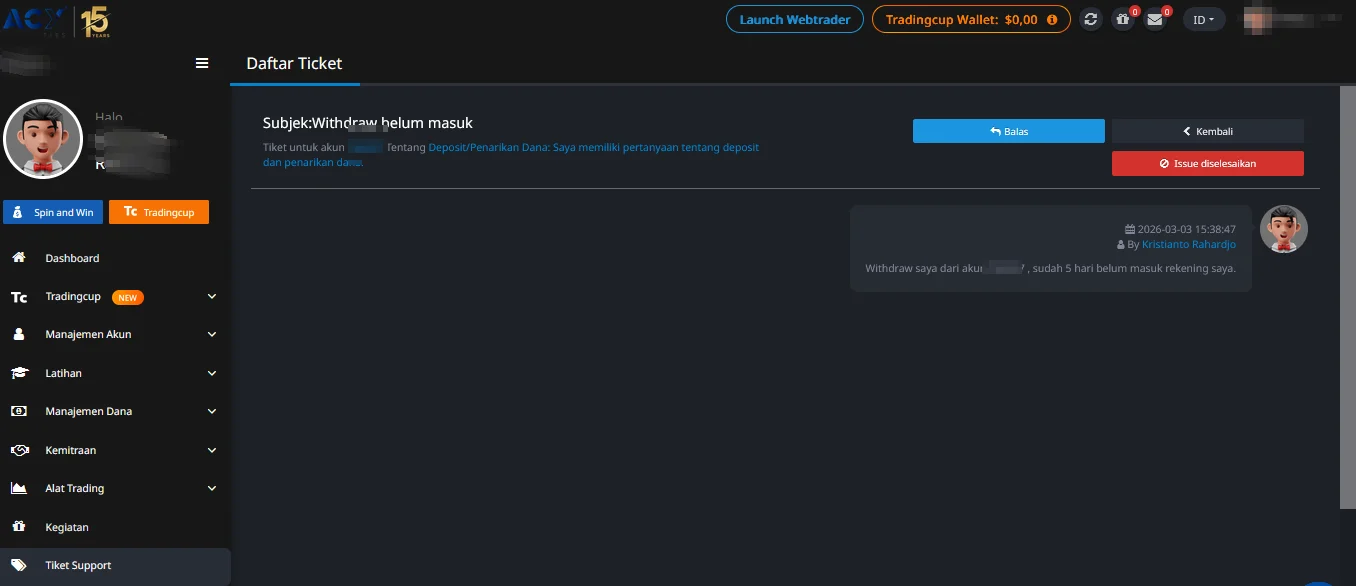Image resolution: width=1356 pixels, height=586 pixels.
Task: Expand the Manajemen Akun chevron
Action: tap(212, 335)
